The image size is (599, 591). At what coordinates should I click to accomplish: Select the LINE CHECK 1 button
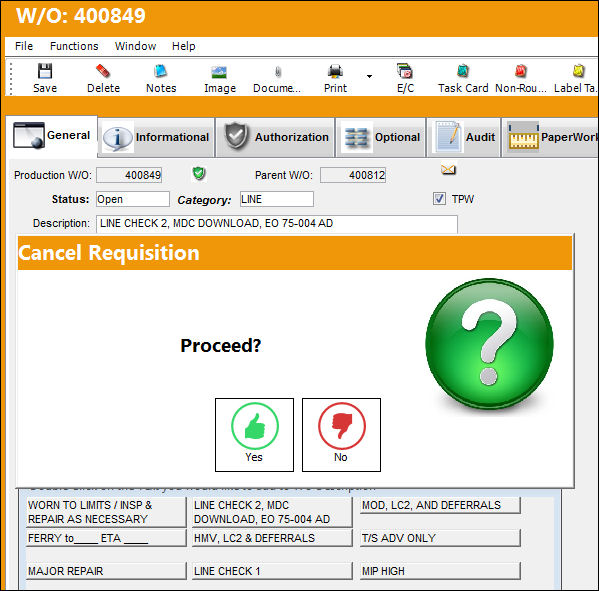pyautogui.click(x=272, y=571)
